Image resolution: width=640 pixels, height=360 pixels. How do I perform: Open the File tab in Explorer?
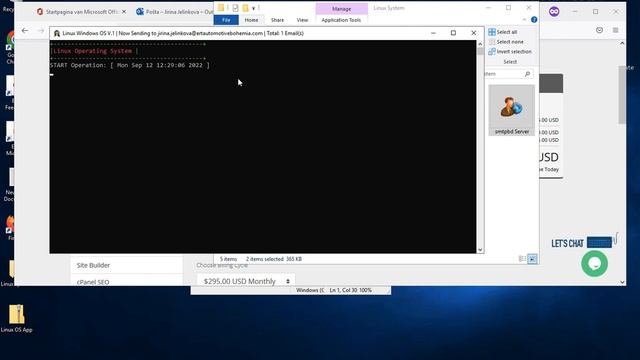(226, 20)
